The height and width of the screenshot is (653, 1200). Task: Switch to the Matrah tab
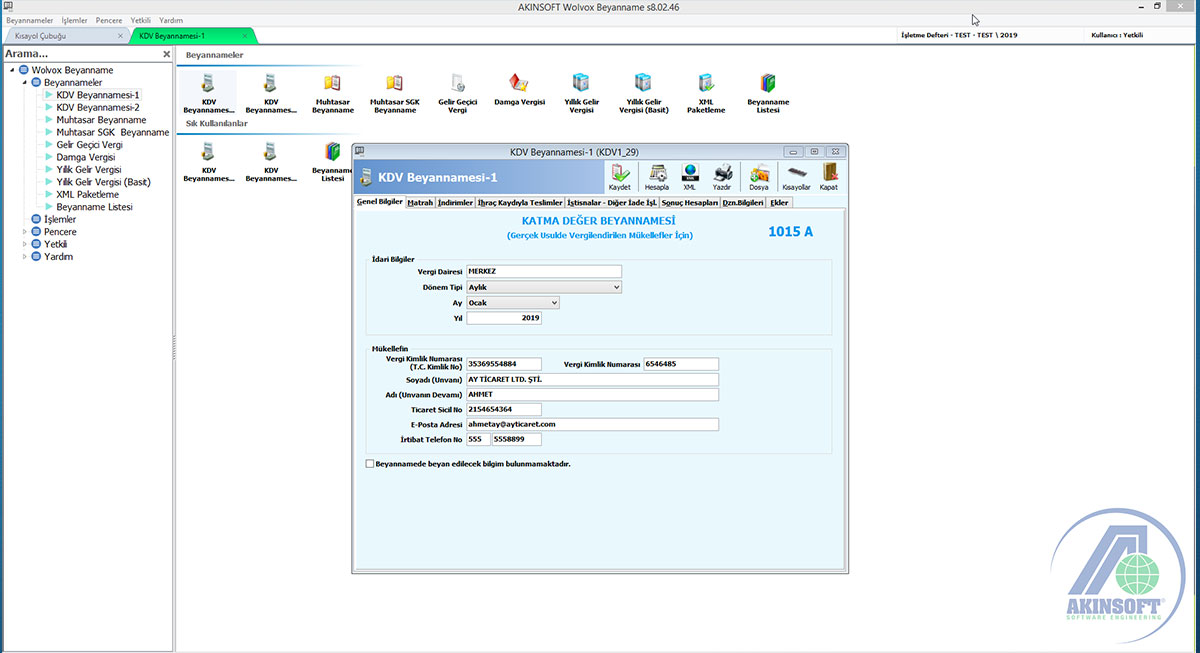tap(420, 202)
